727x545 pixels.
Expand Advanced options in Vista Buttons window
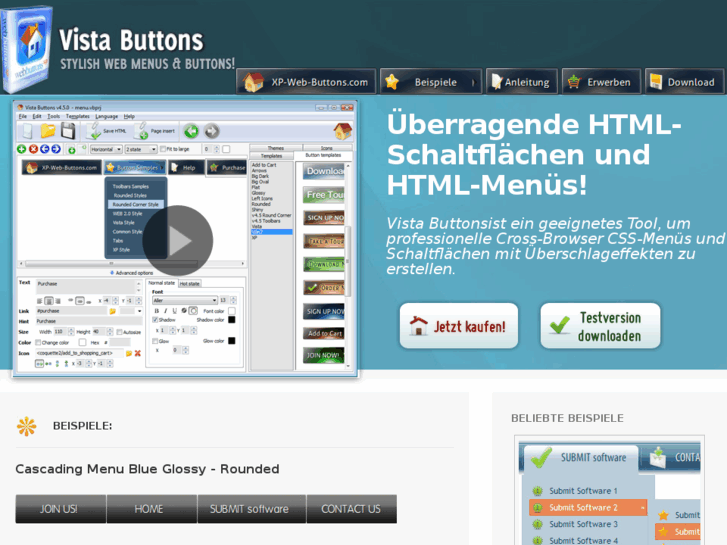tap(131, 273)
